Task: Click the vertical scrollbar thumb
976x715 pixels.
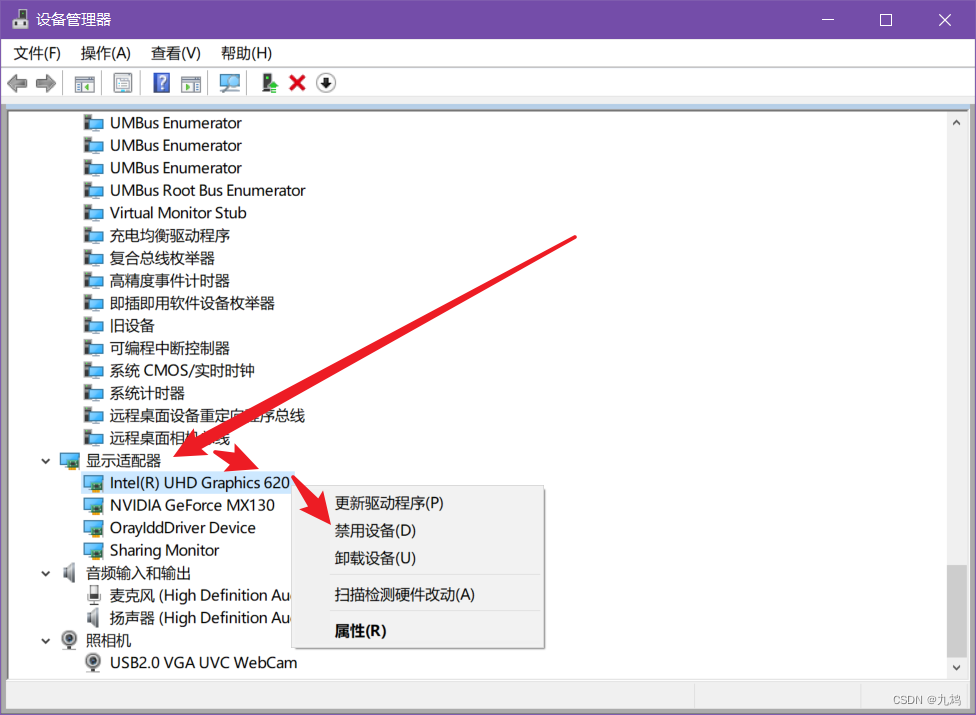Action: pyautogui.click(x=956, y=610)
